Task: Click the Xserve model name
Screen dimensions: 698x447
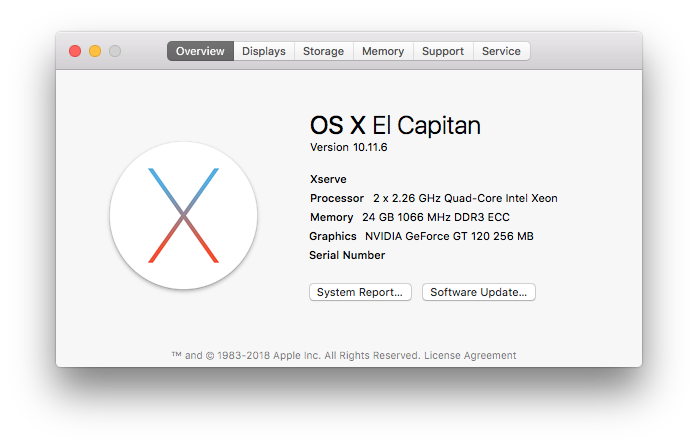Action: [328, 179]
